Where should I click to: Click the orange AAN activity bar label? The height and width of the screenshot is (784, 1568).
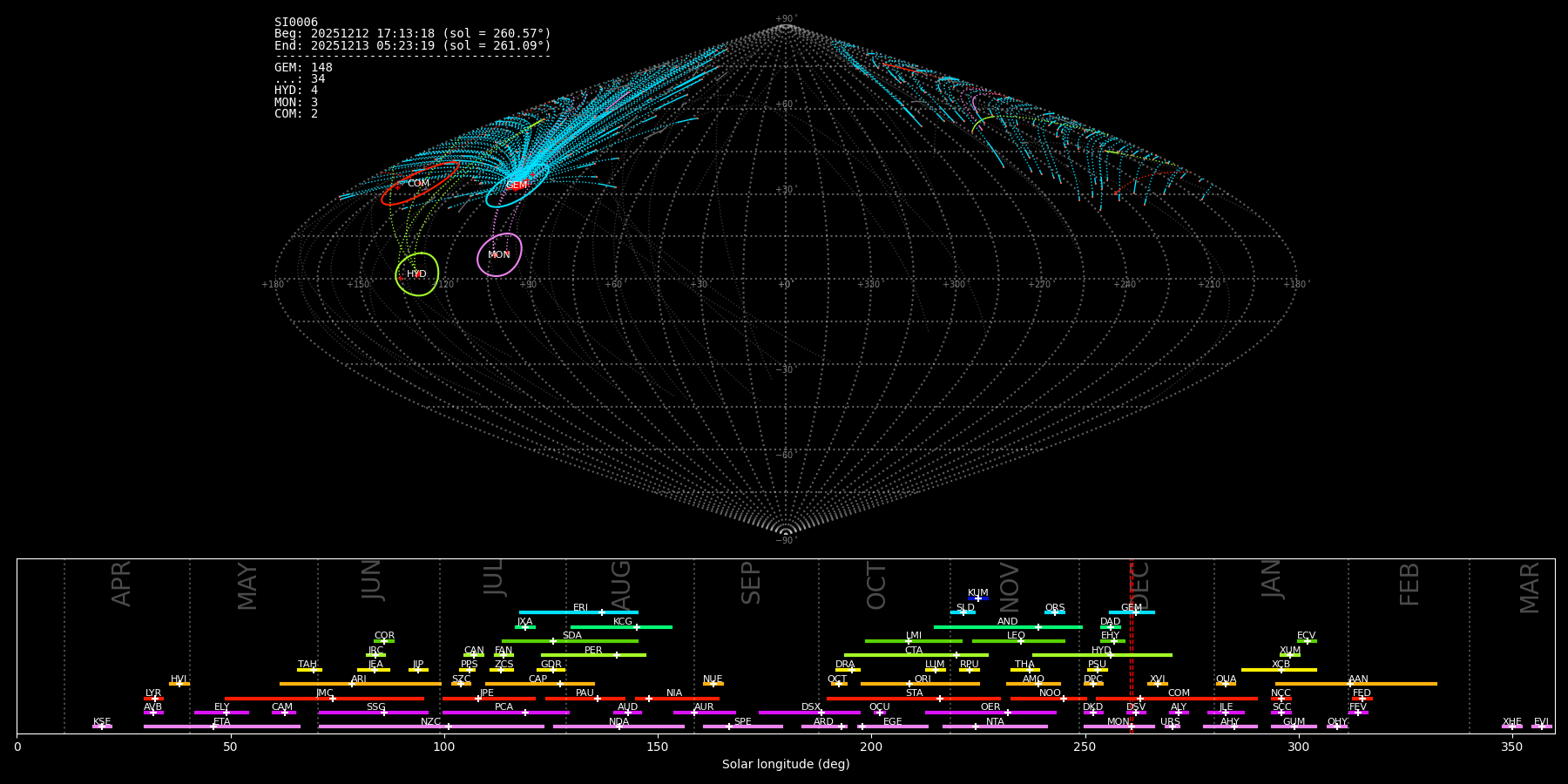[x=1358, y=679]
